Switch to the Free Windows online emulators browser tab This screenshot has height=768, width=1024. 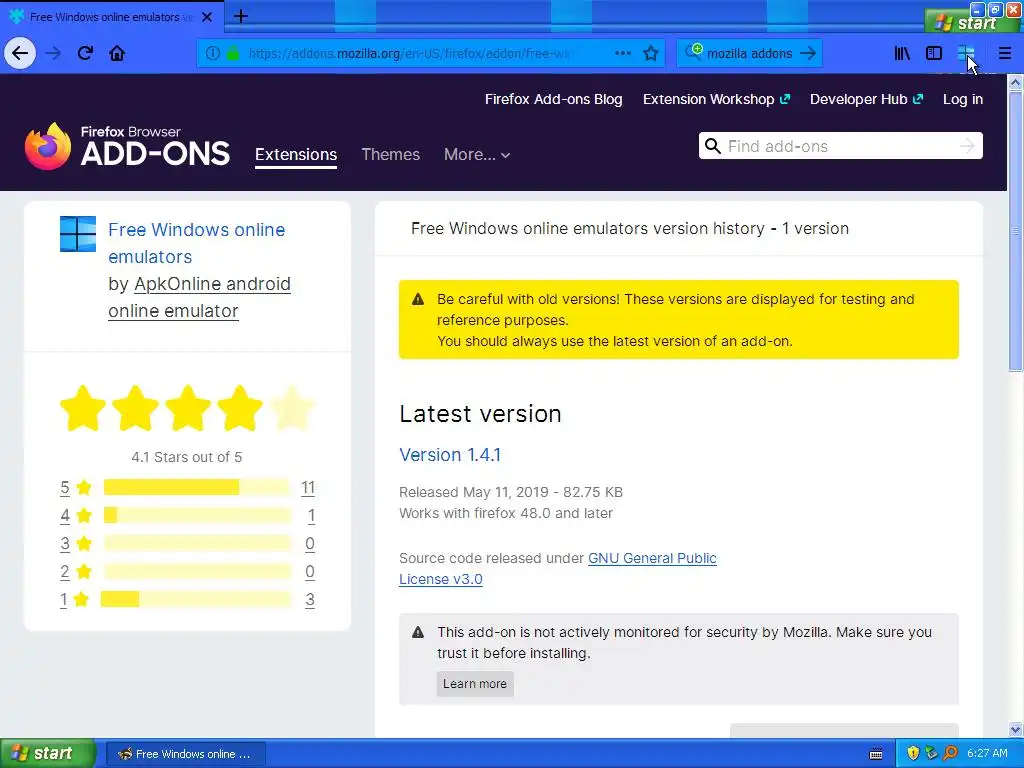click(112, 17)
